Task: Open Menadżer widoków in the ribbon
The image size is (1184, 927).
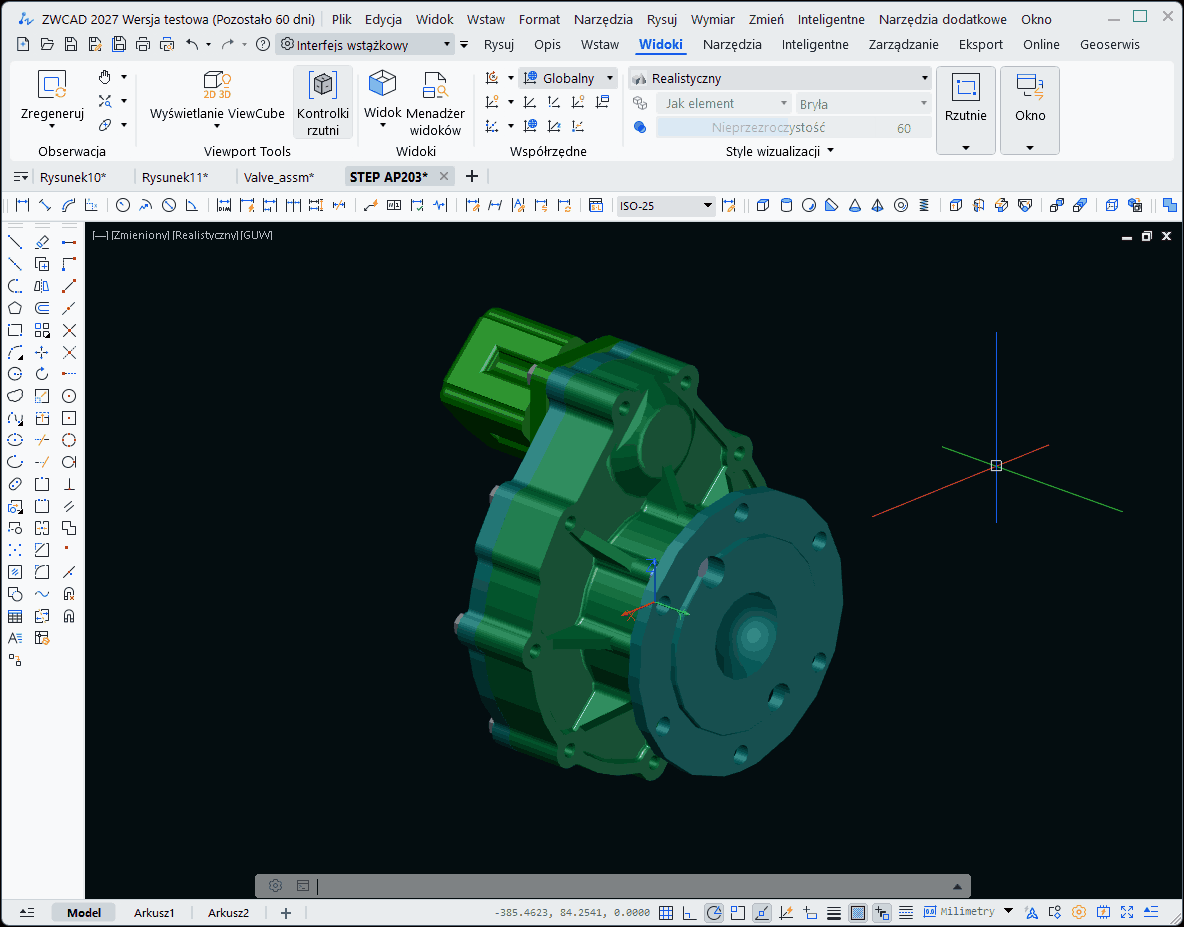Action: click(x=436, y=100)
